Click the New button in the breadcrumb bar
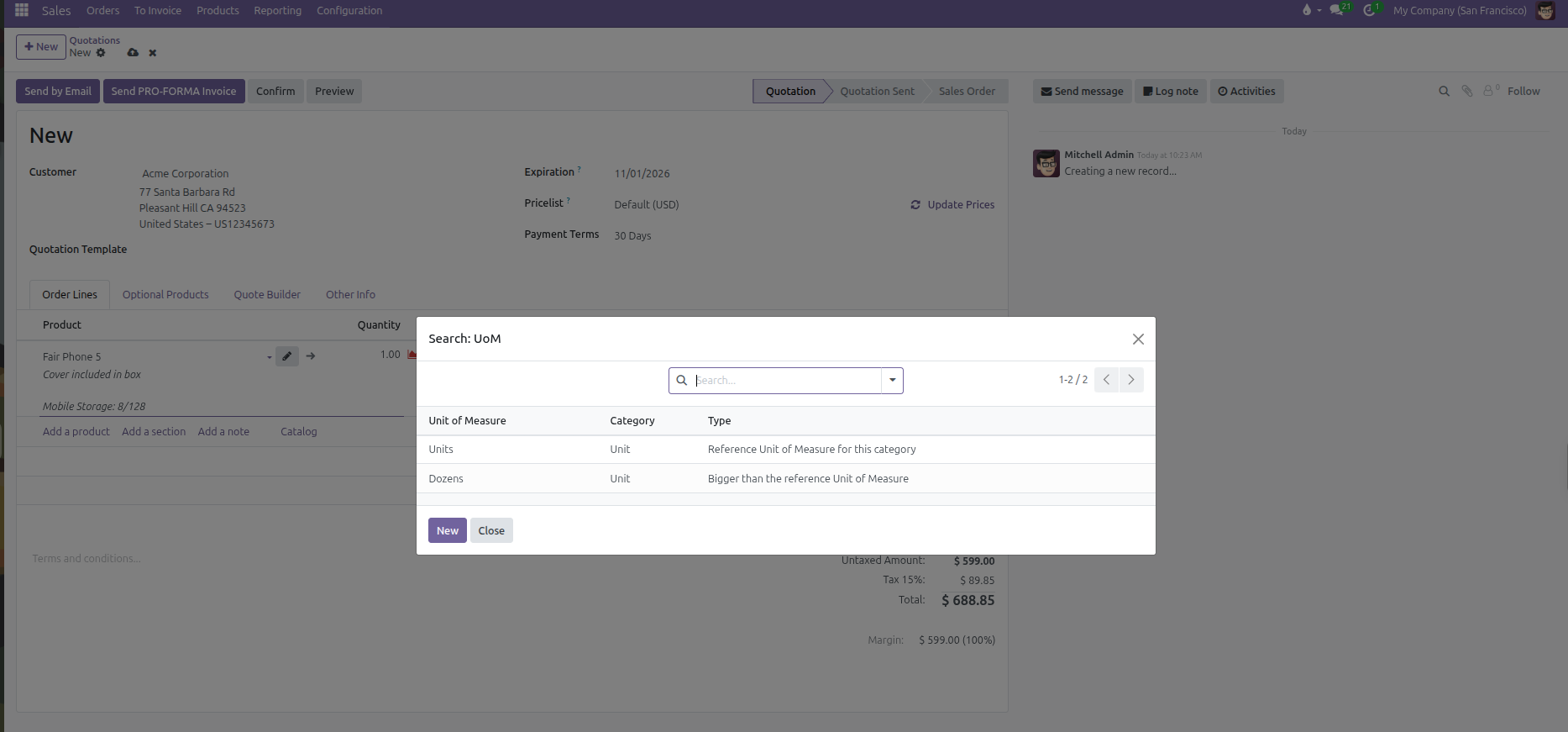The image size is (1568, 732). [x=41, y=46]
